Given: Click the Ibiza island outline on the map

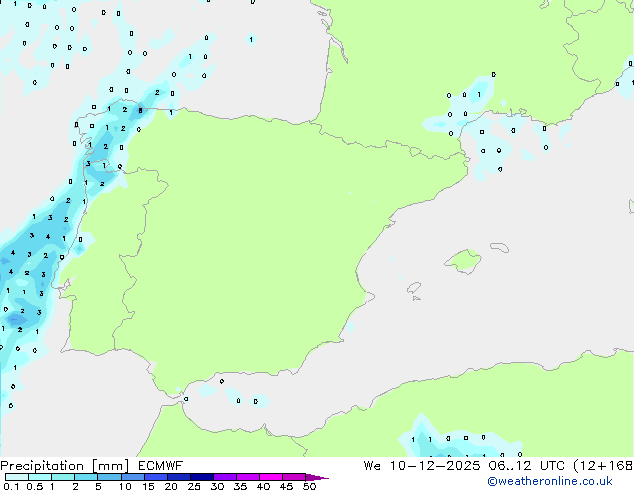Looking at the screenshot, I should point(414,288).
